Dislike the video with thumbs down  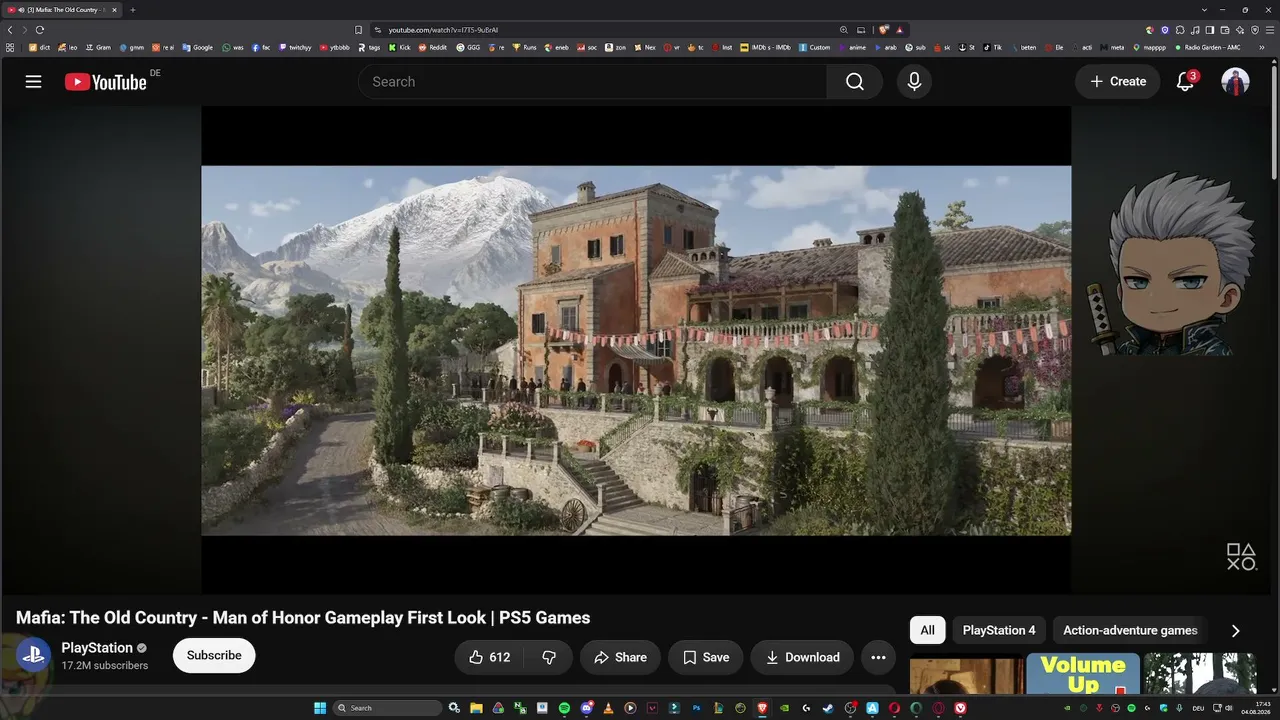coord(549,657)
